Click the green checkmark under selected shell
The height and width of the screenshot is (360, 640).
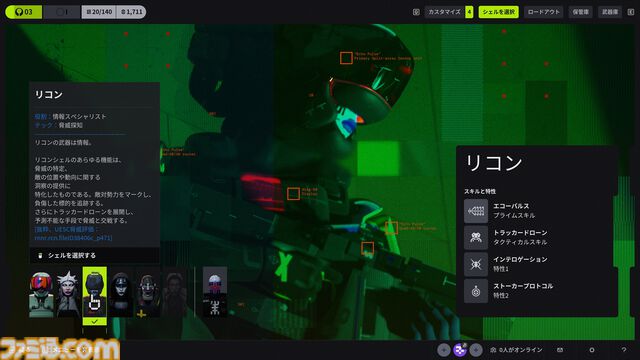(x=94, y=322)
